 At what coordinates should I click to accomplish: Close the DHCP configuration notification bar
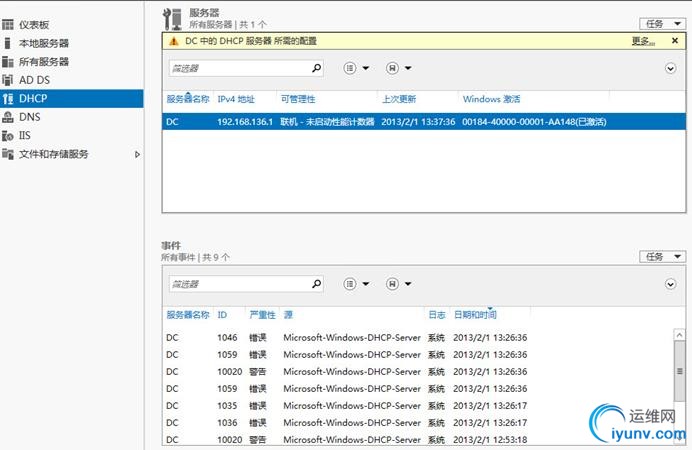[675, 41]
